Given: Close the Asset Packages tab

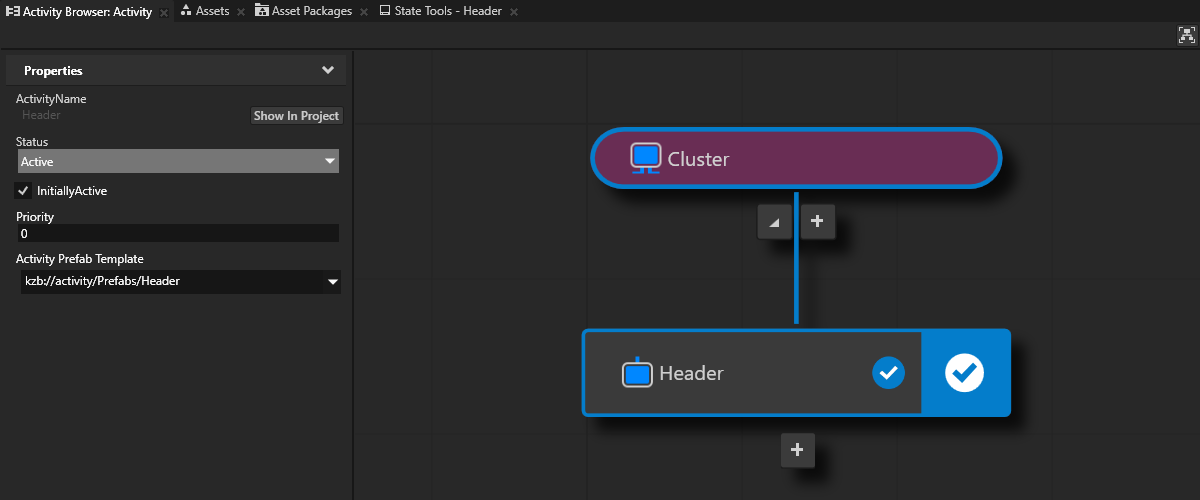Looking at the screenshot, I should (x=363, y=13).
